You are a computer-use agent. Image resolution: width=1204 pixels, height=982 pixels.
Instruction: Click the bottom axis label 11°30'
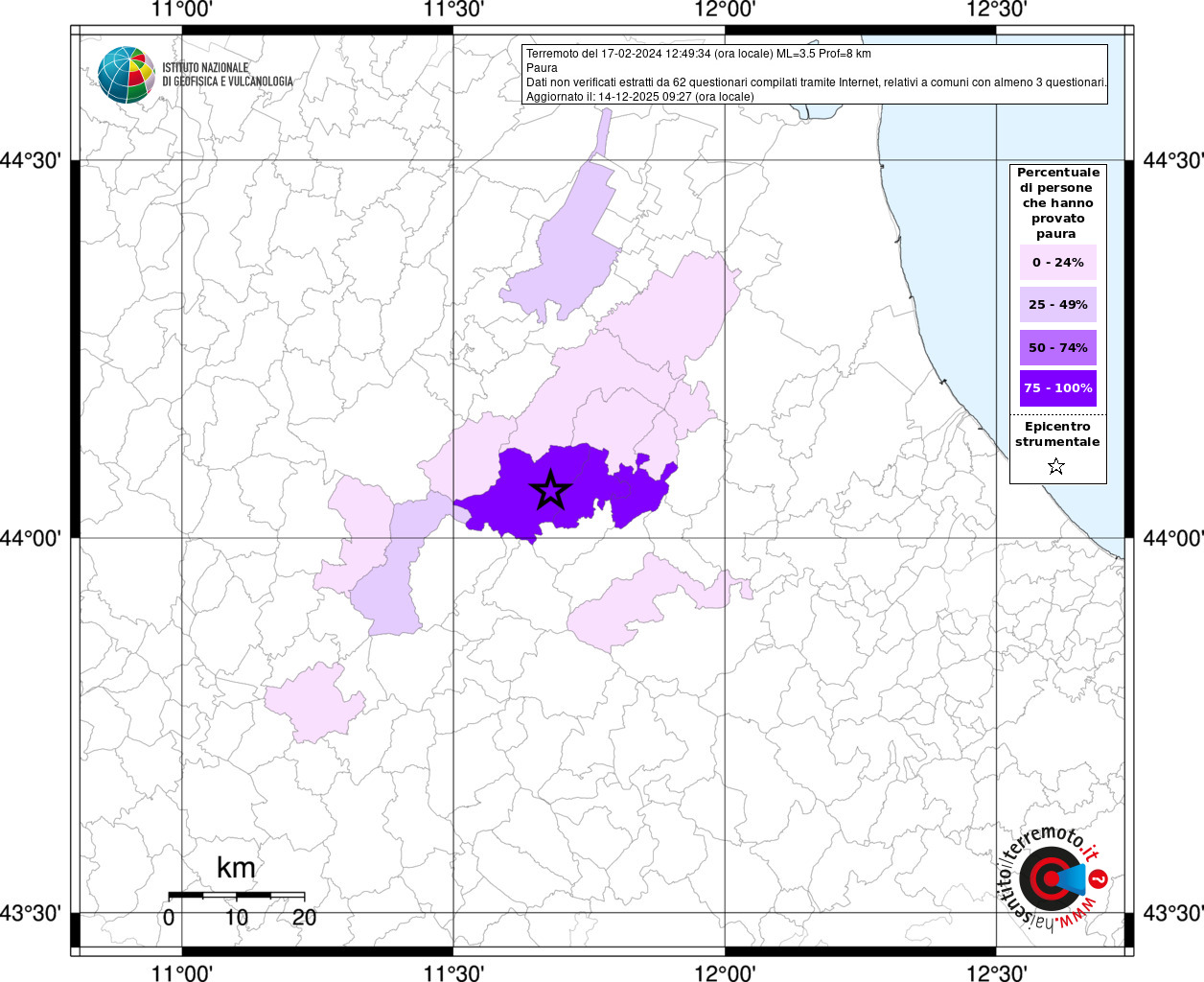point(452,972)
